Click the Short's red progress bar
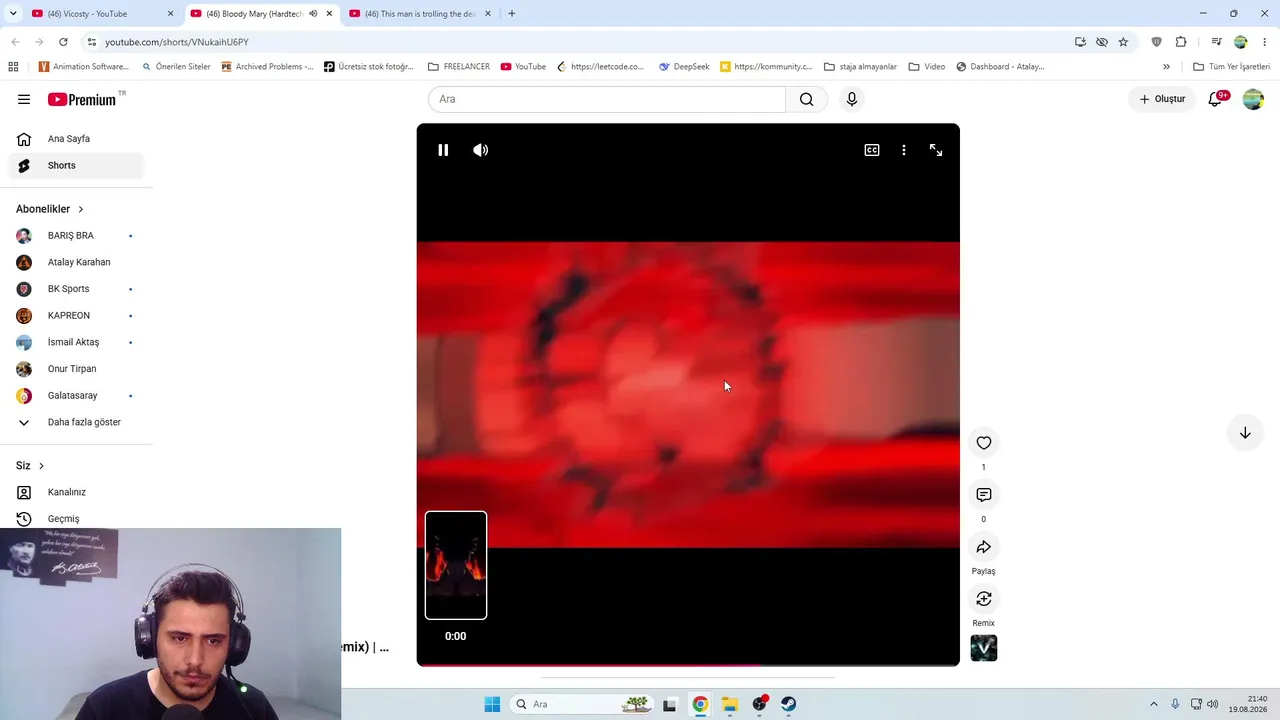 click(x=688, y=664)
